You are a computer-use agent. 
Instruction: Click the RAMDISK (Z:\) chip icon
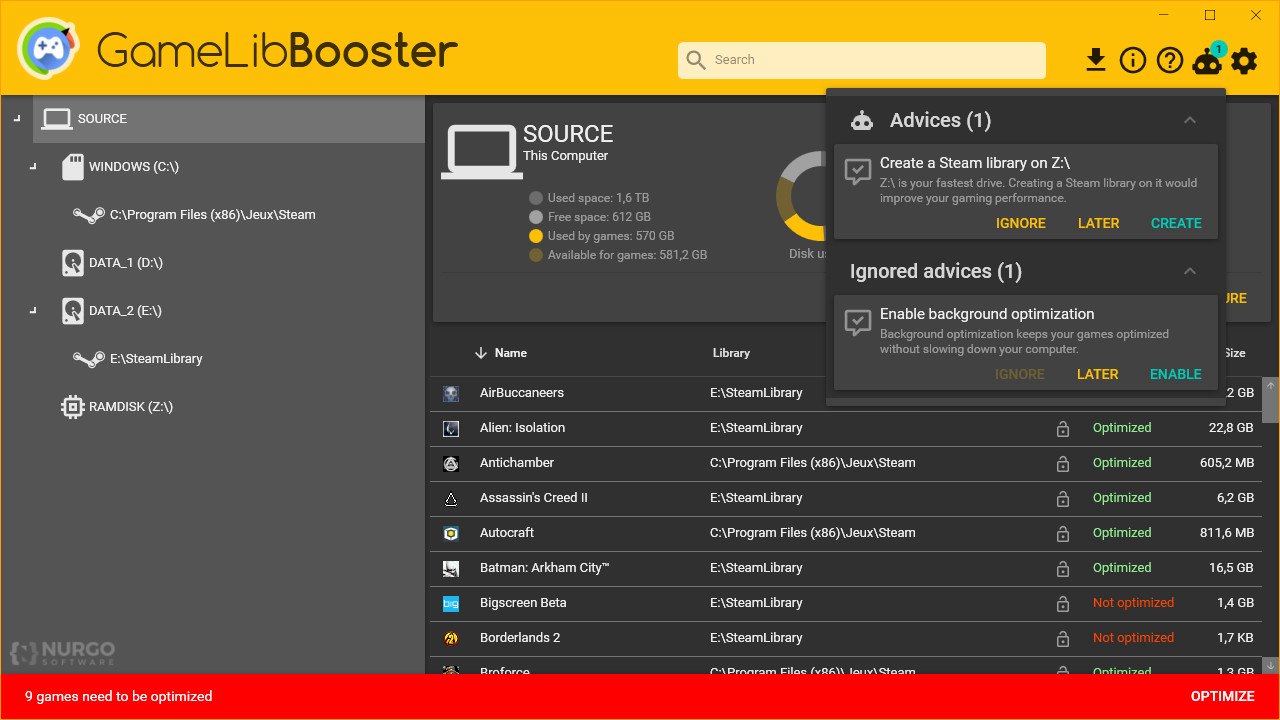pos(71,406)
